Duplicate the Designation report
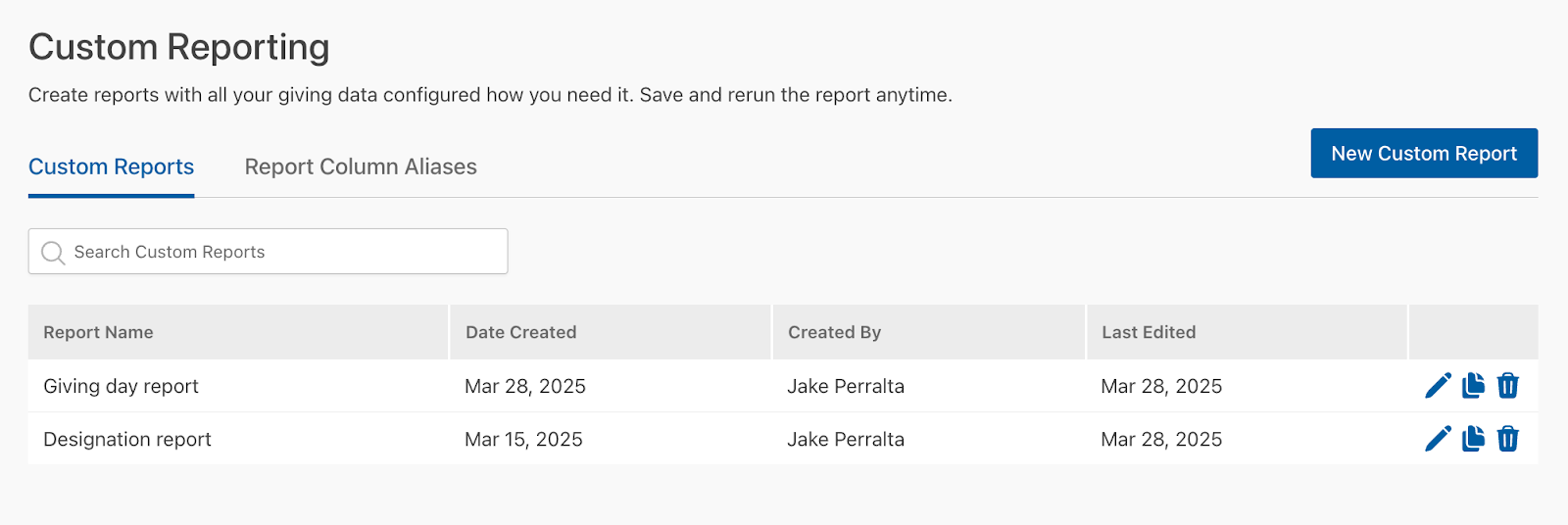Screen dimensions: 1568x525 point(1473,439)
